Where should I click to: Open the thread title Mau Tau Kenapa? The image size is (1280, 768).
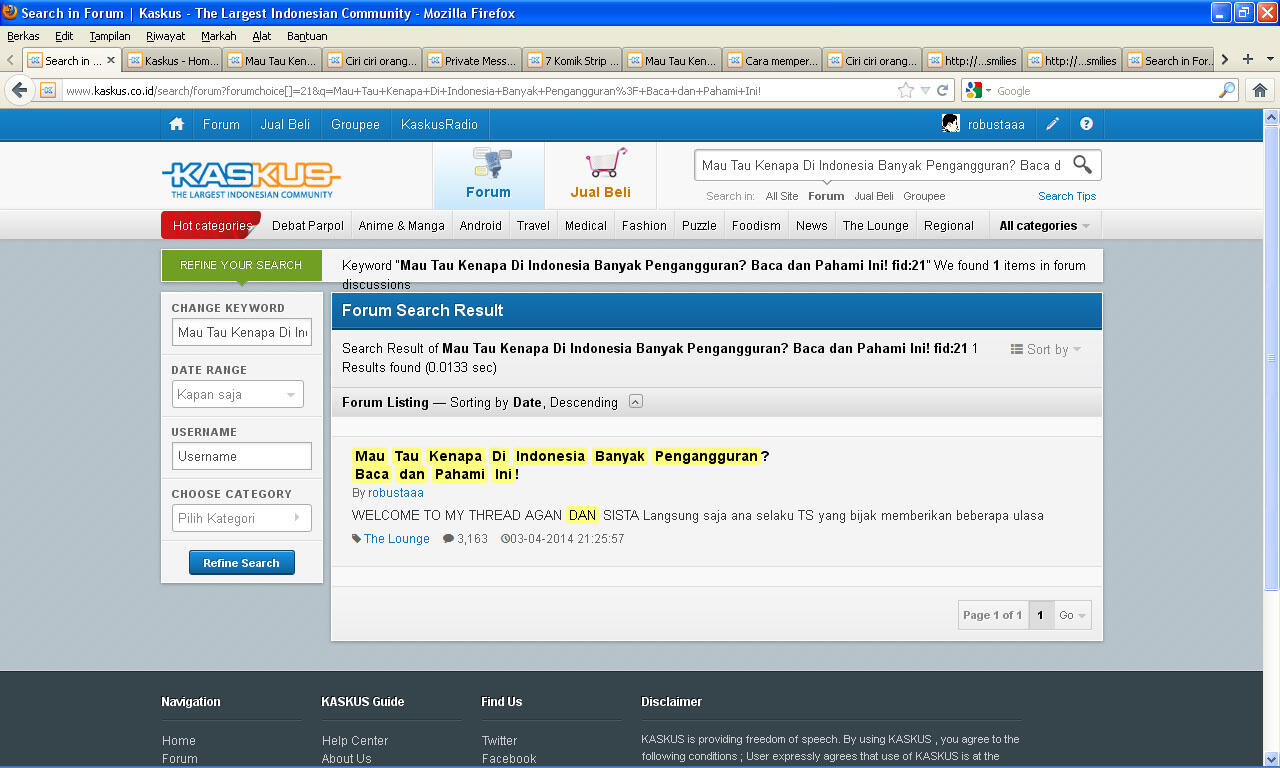(x=561, y=465)
